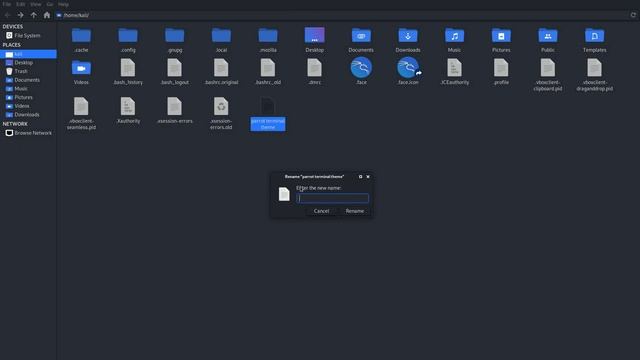The height and width of the screenshot is (360, 640).
Task: Go to parent folder with the up arrow
Action: click(33, 15)
